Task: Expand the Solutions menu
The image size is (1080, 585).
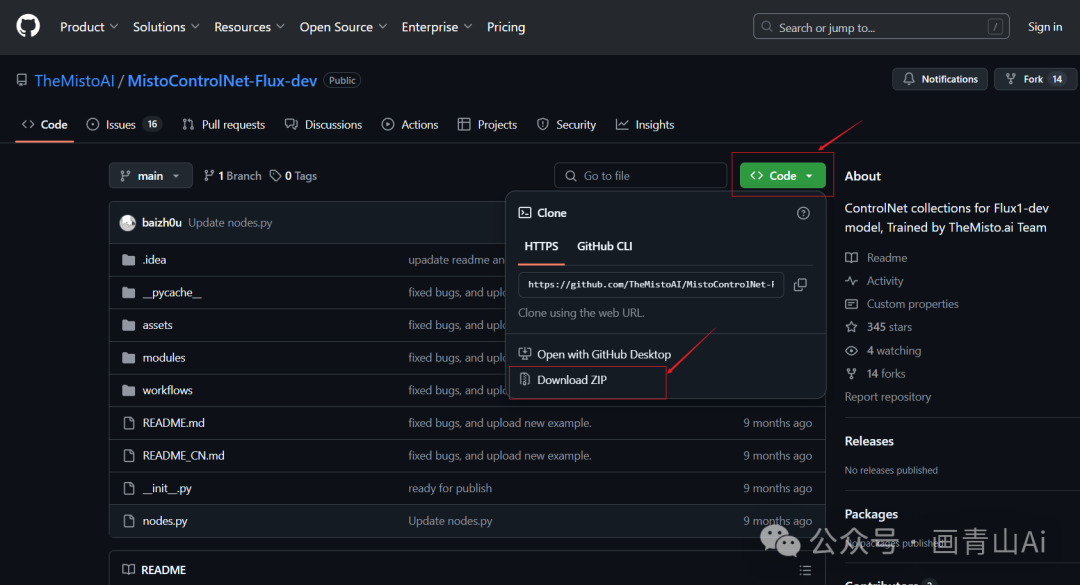Action: (x=166, y=27)
